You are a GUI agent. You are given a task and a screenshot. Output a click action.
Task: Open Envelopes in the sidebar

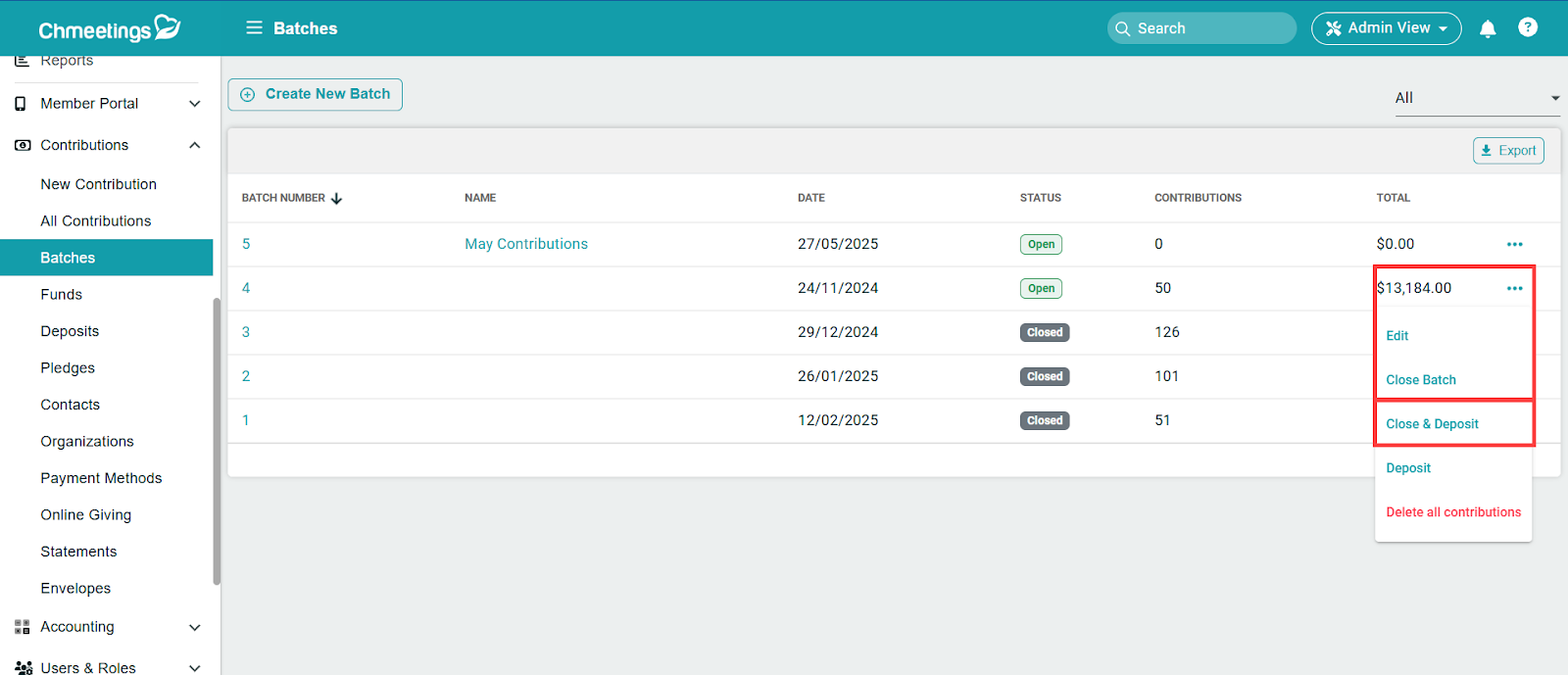point(75,589)
